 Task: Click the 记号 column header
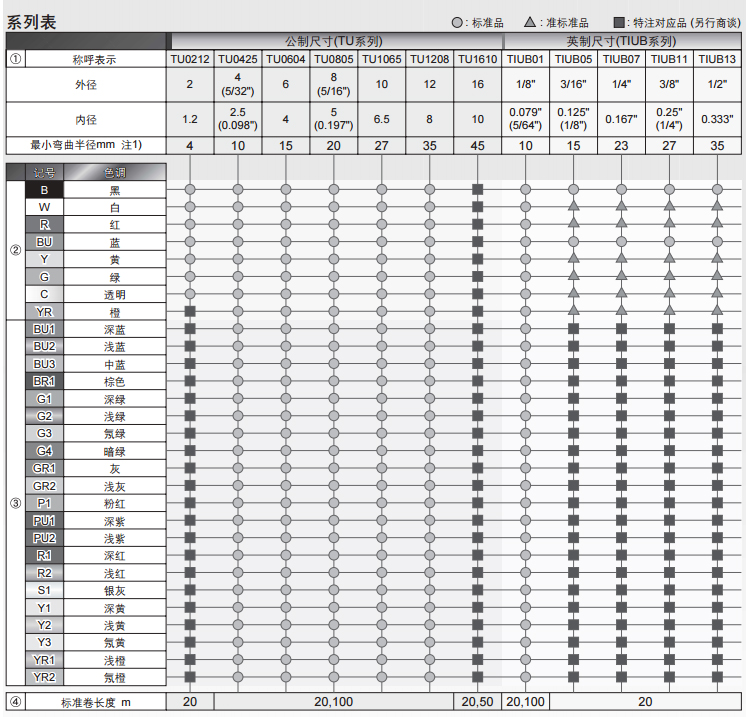click(44, 172)
